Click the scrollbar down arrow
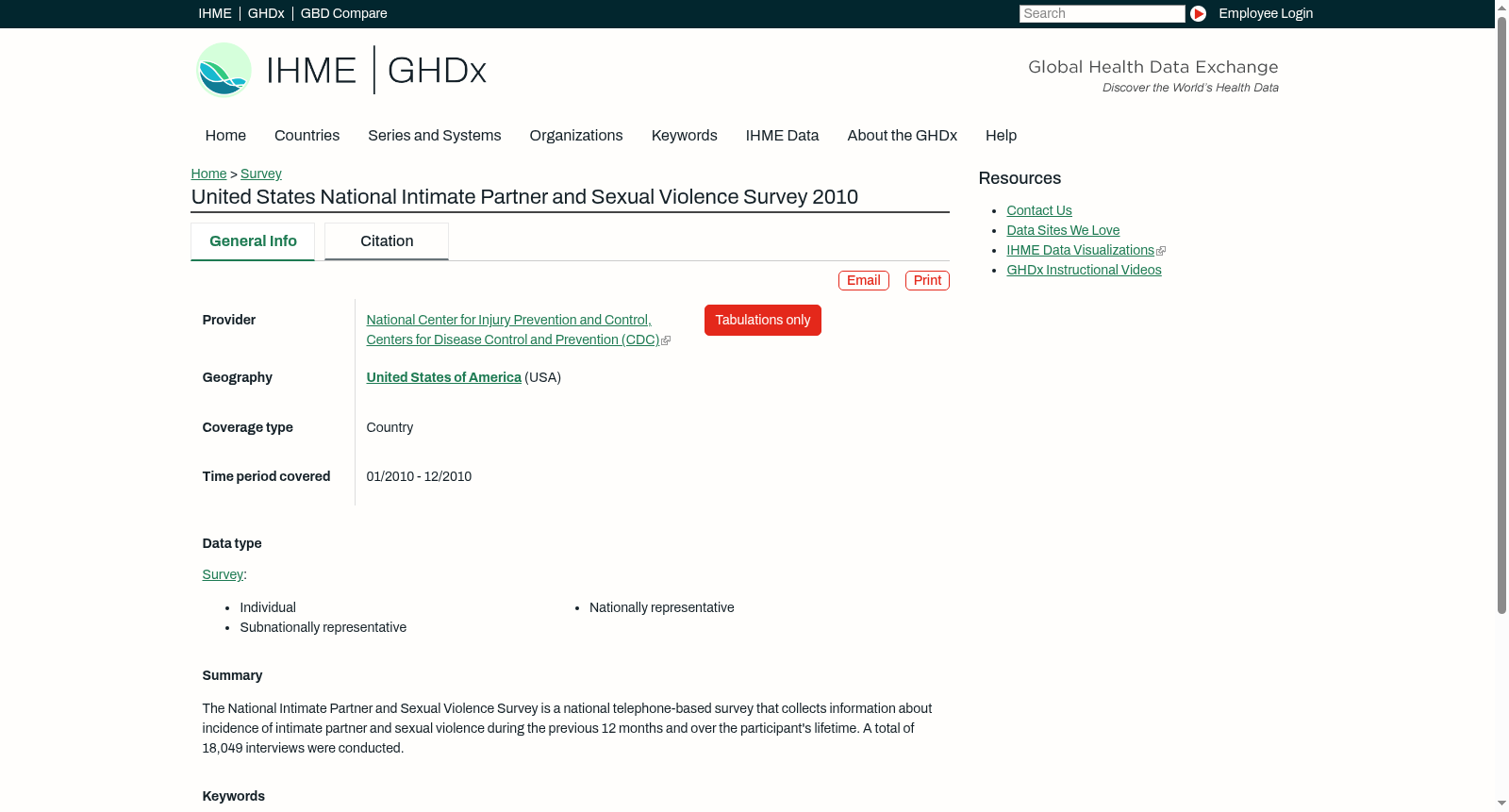 tap(1501, 804)
